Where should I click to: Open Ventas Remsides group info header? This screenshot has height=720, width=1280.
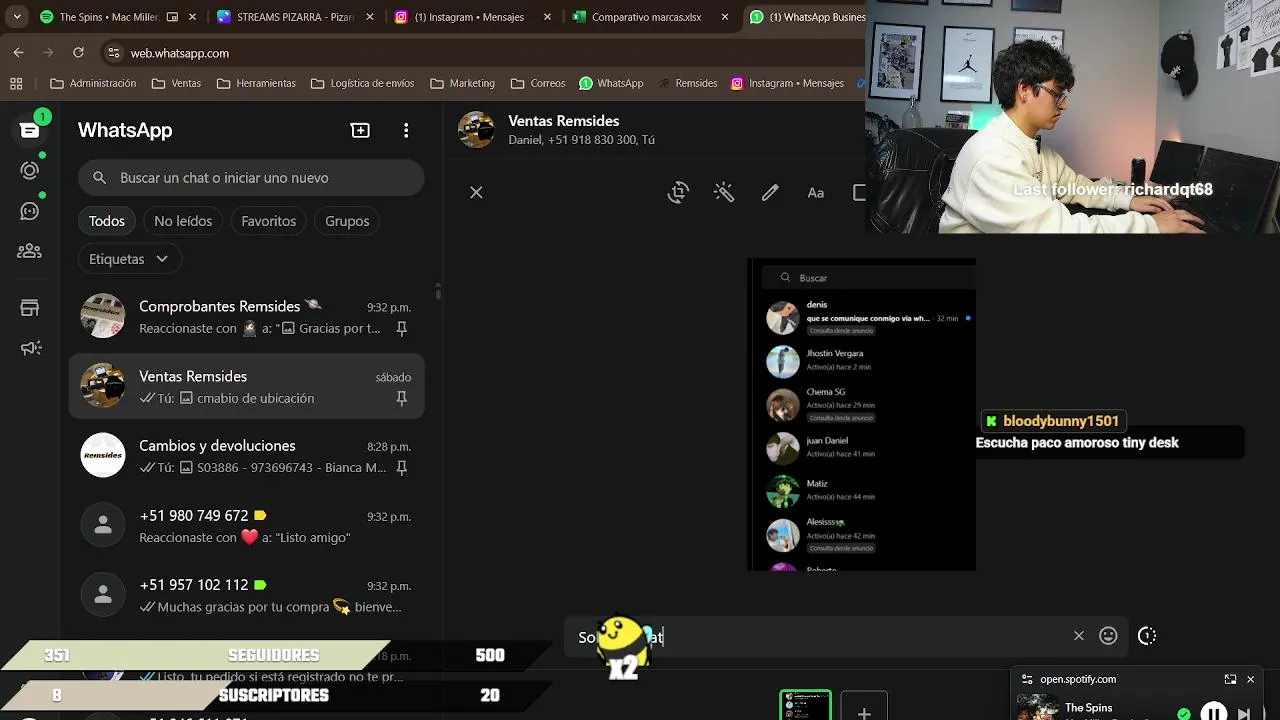coord(581,130)
